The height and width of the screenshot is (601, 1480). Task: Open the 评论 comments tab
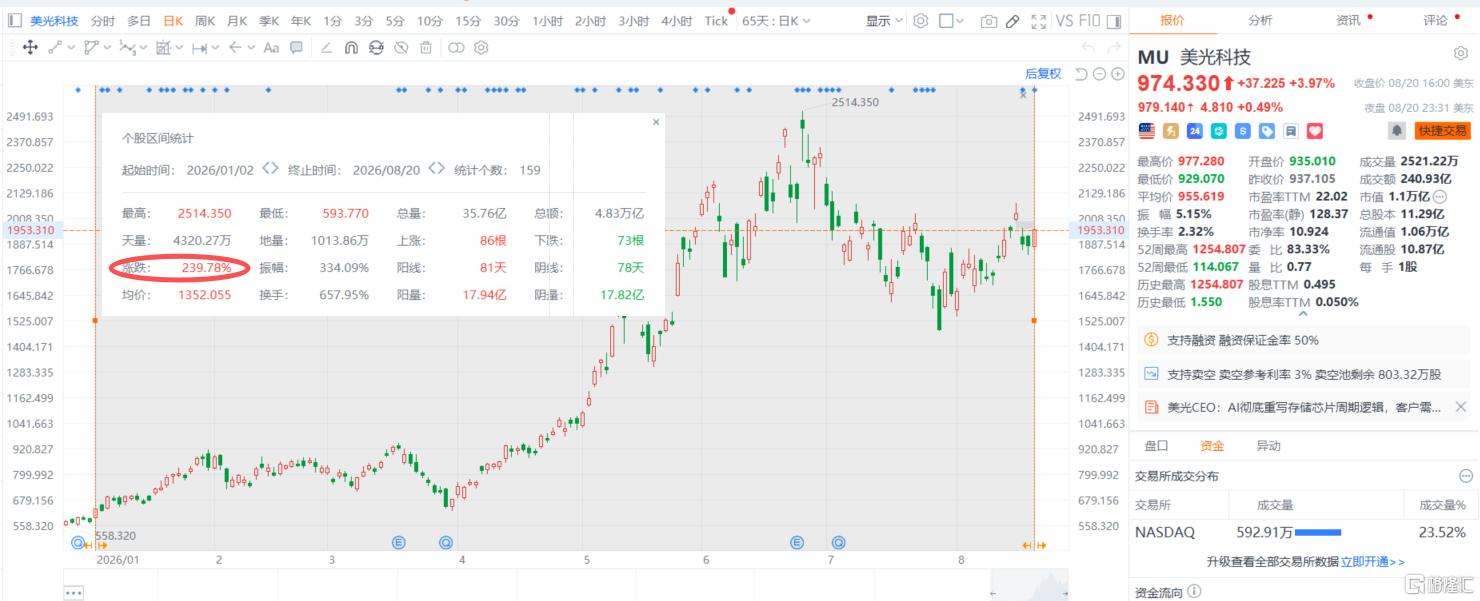1435,20
